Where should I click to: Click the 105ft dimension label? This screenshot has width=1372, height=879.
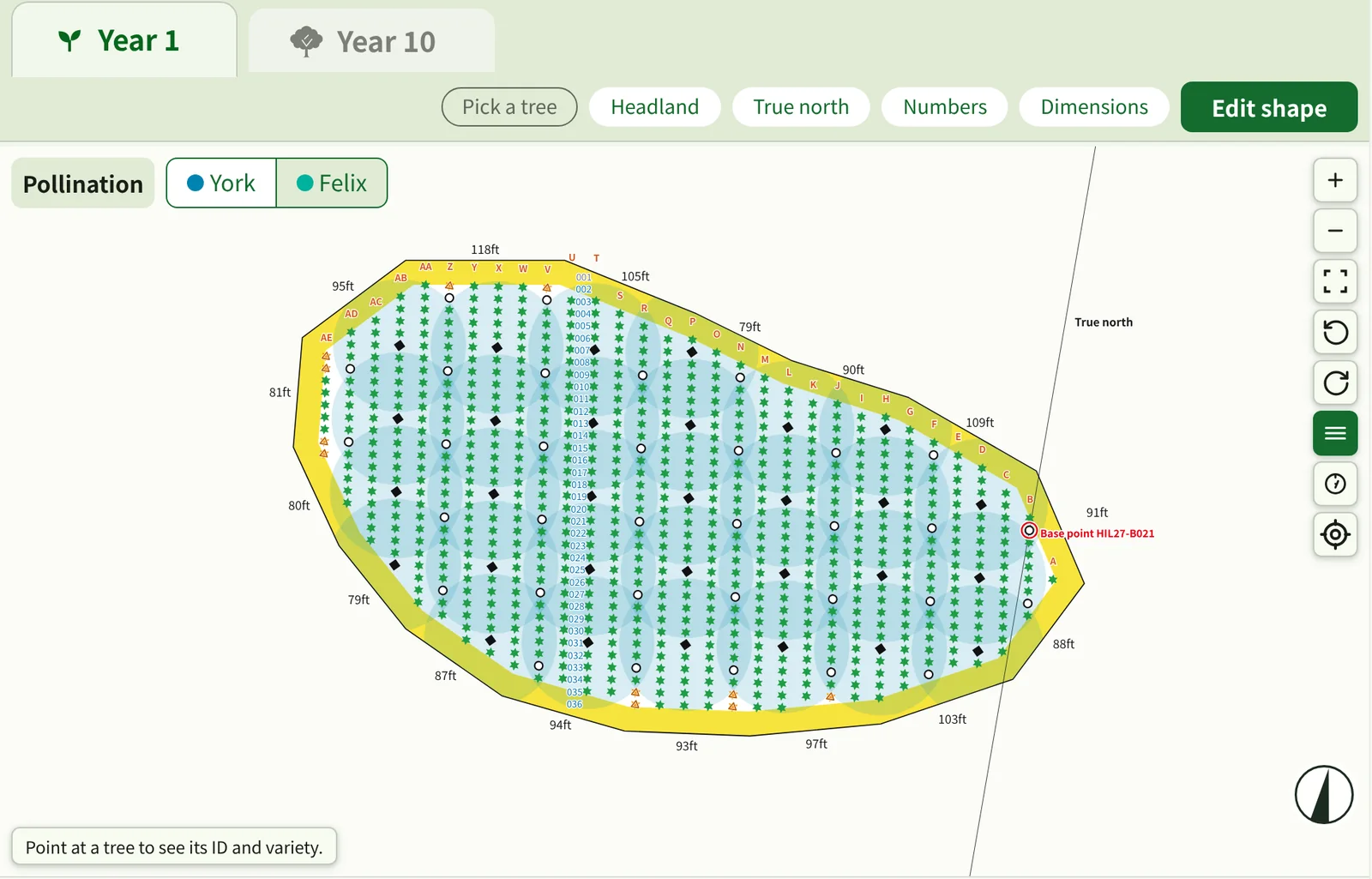coord(635,276)
